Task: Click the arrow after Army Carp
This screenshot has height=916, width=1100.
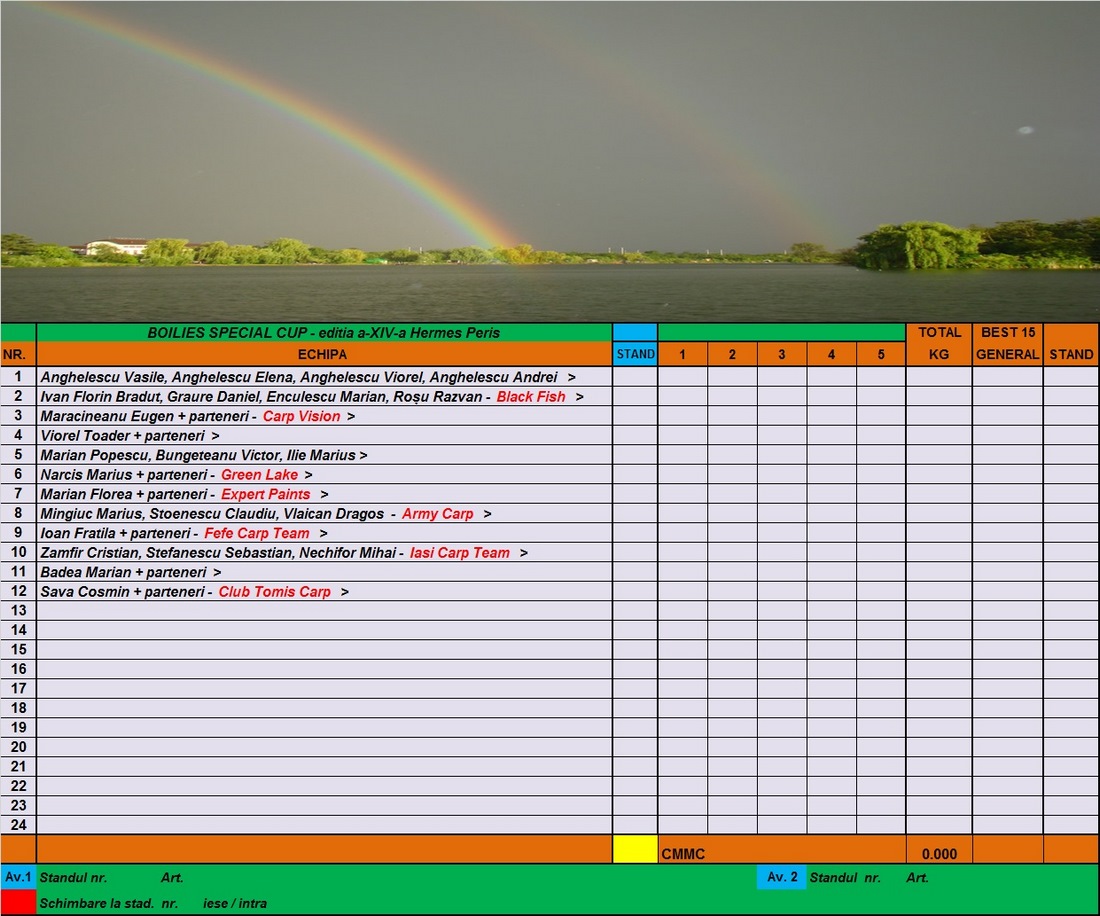Action: pos(487,514)
